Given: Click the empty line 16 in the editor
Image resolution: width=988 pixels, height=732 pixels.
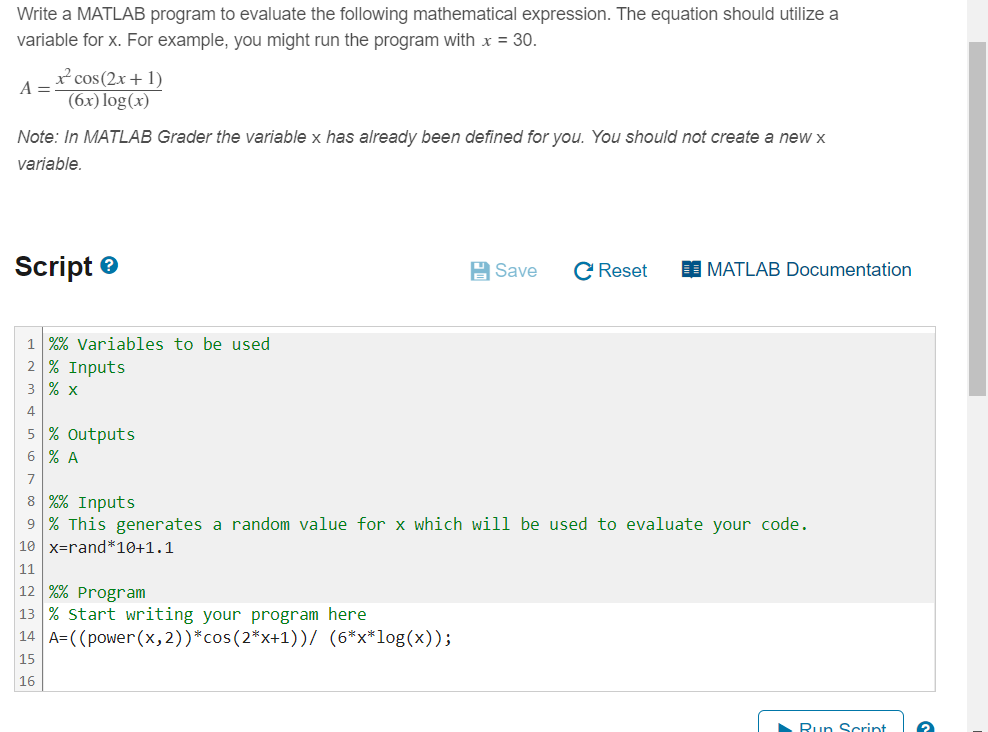Looking at the screenshot, I should point(200,681).
